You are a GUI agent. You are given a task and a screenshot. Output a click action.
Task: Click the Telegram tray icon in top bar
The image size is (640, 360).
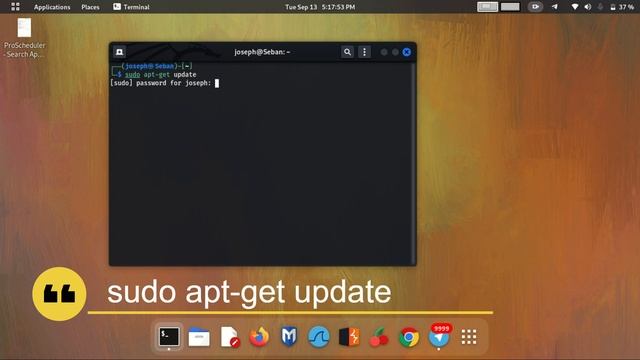click(x=555, y=7)
